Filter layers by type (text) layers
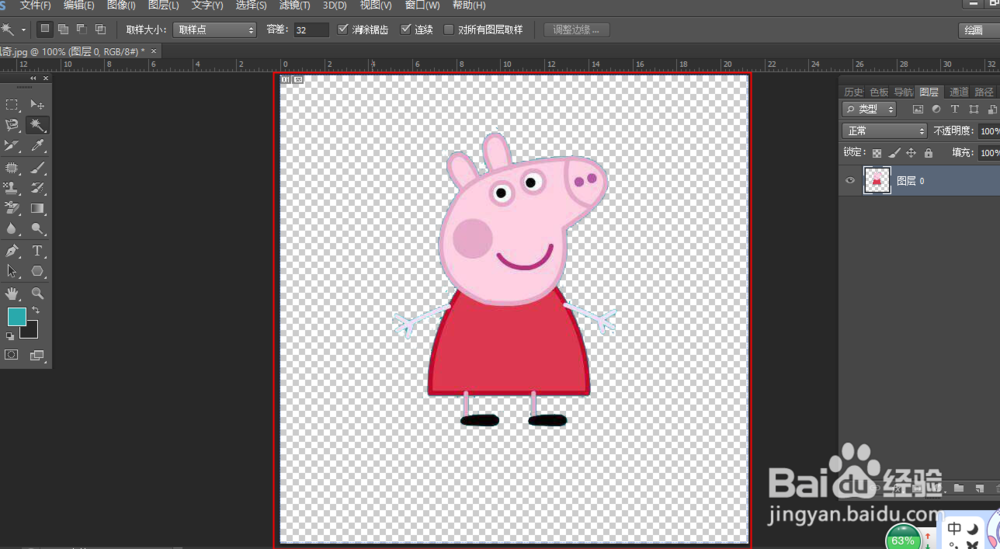Image resolution: width=1000 pixels, height=549 pixels. [x=955, y=109]
